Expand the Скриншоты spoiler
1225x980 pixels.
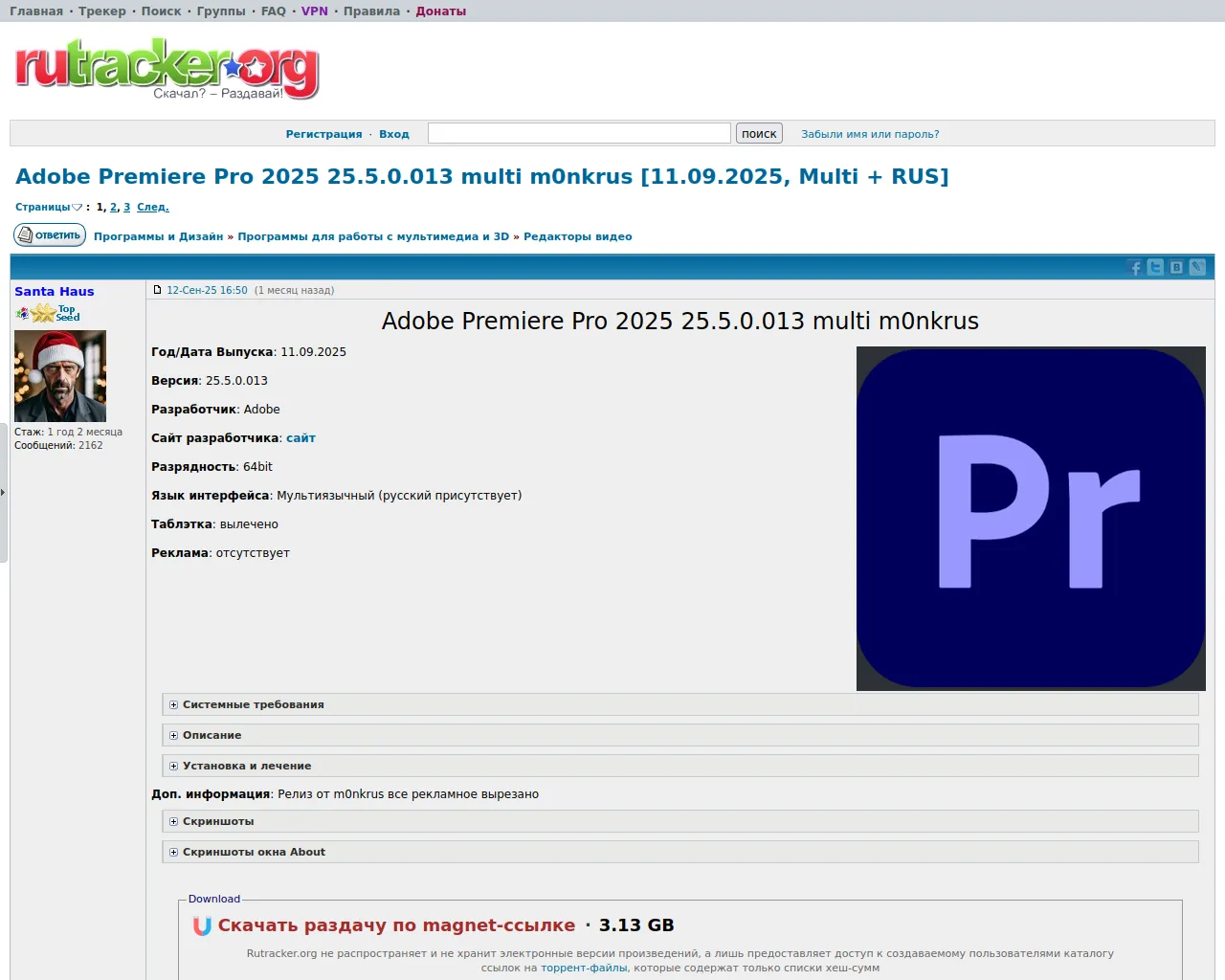[680, 821]
